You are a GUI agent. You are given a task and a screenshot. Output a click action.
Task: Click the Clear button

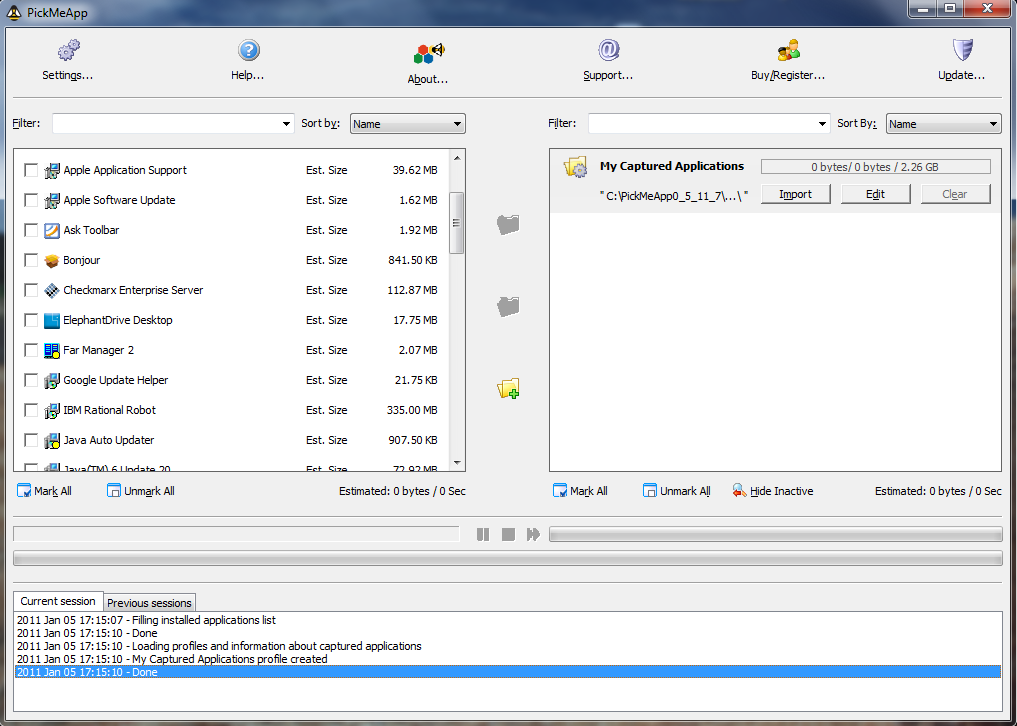point(955,194)
